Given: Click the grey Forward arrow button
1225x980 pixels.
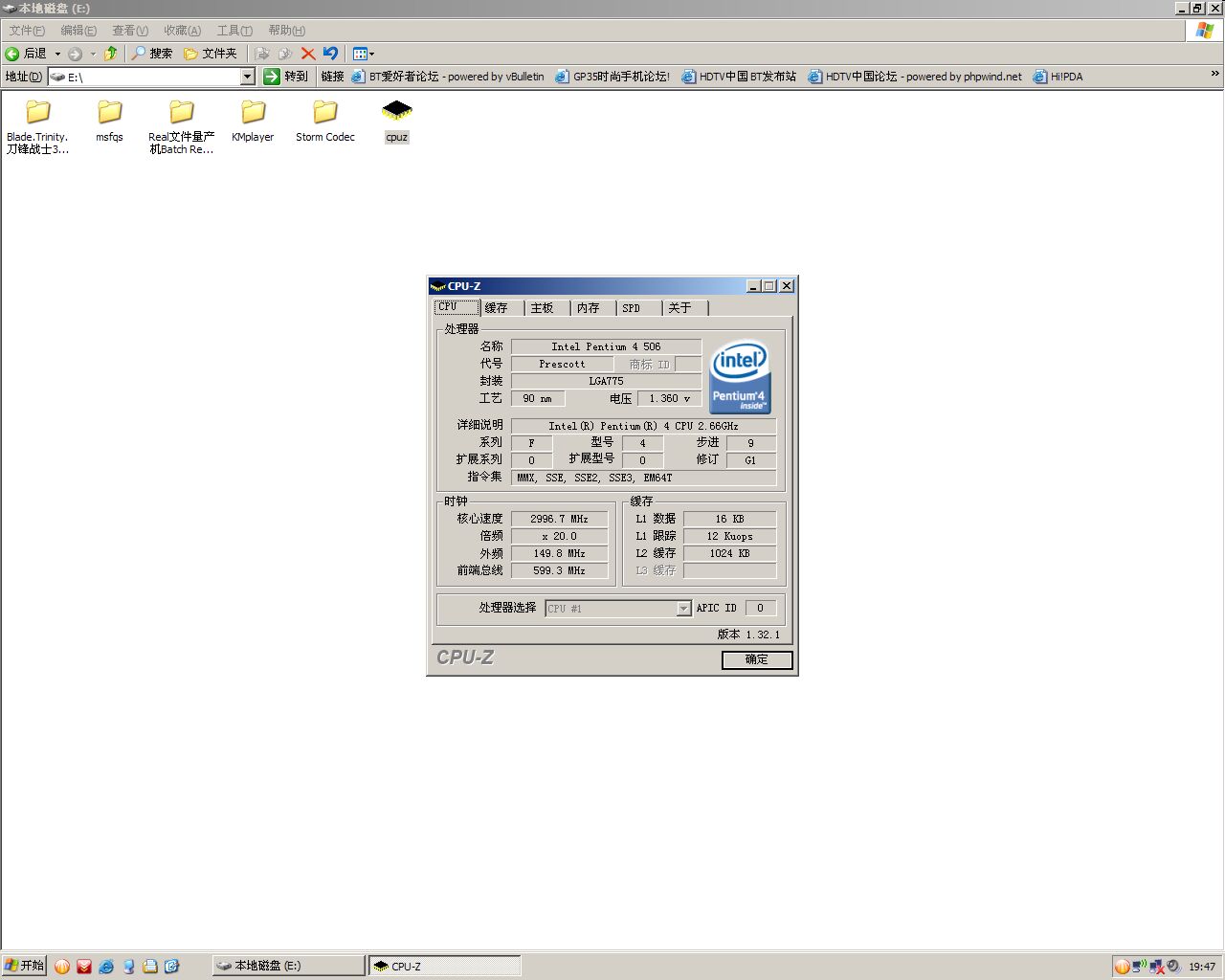Looking at the screenshot, I should pos(75,54).
